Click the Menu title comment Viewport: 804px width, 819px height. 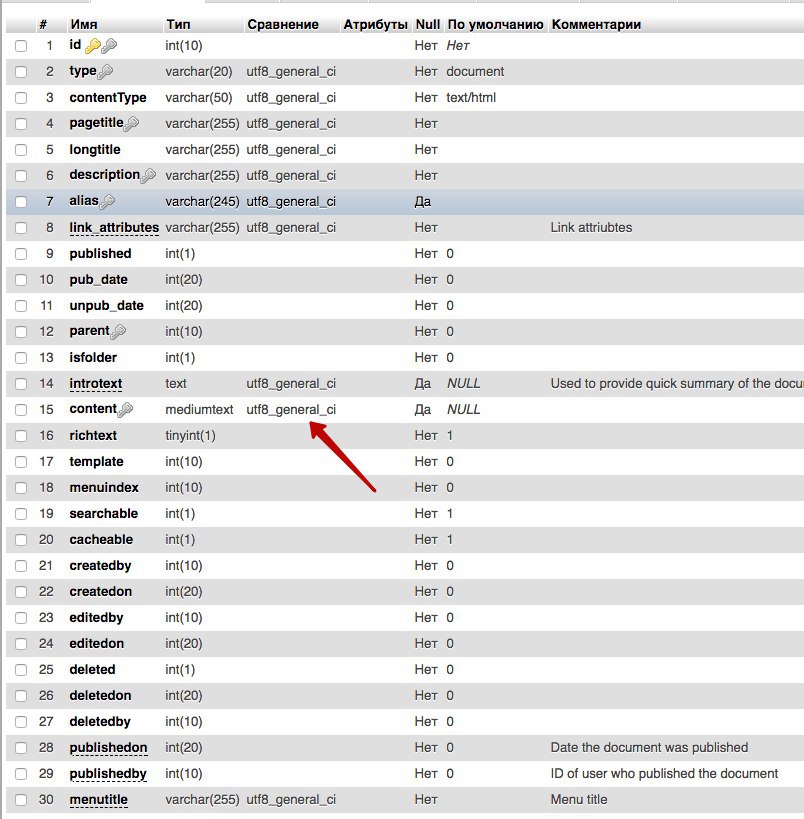[578, 800]
